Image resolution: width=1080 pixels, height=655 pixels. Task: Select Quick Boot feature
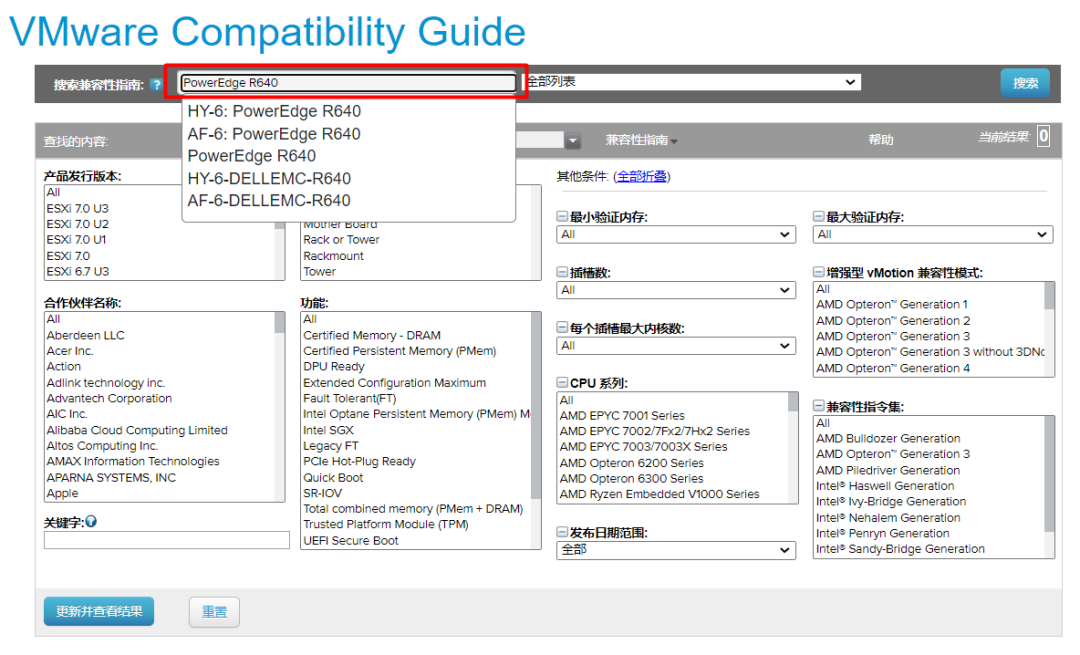(333, 477)
